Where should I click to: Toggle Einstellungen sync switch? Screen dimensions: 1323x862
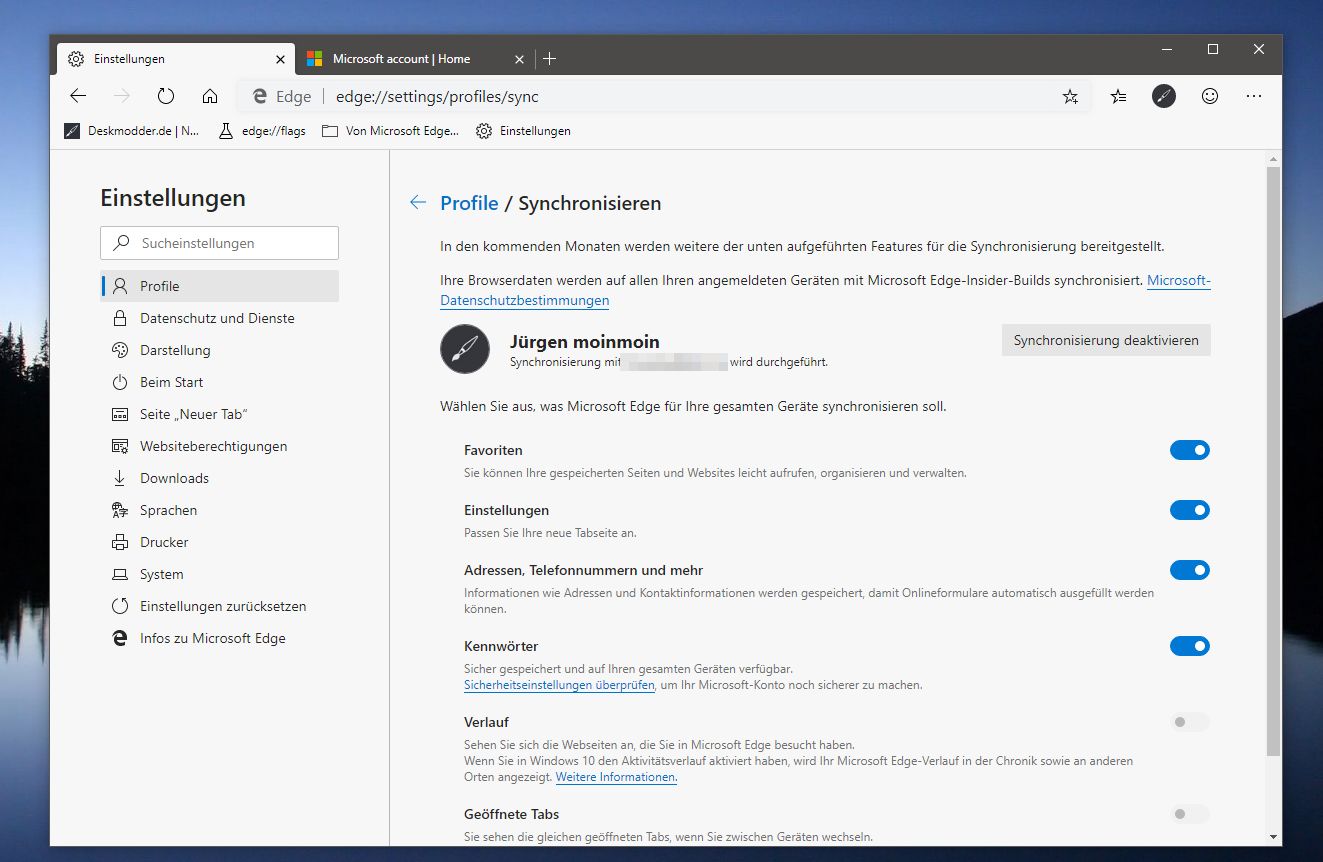point(1190,510)
